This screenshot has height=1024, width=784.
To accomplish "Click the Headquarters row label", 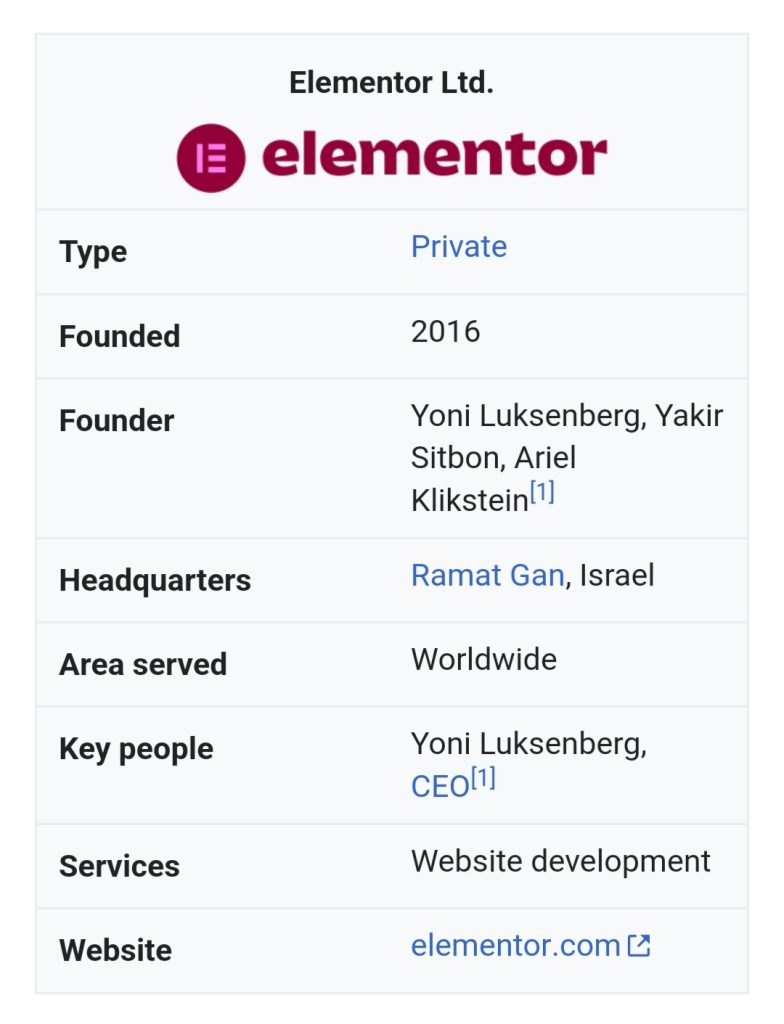I will click(155, 580).
